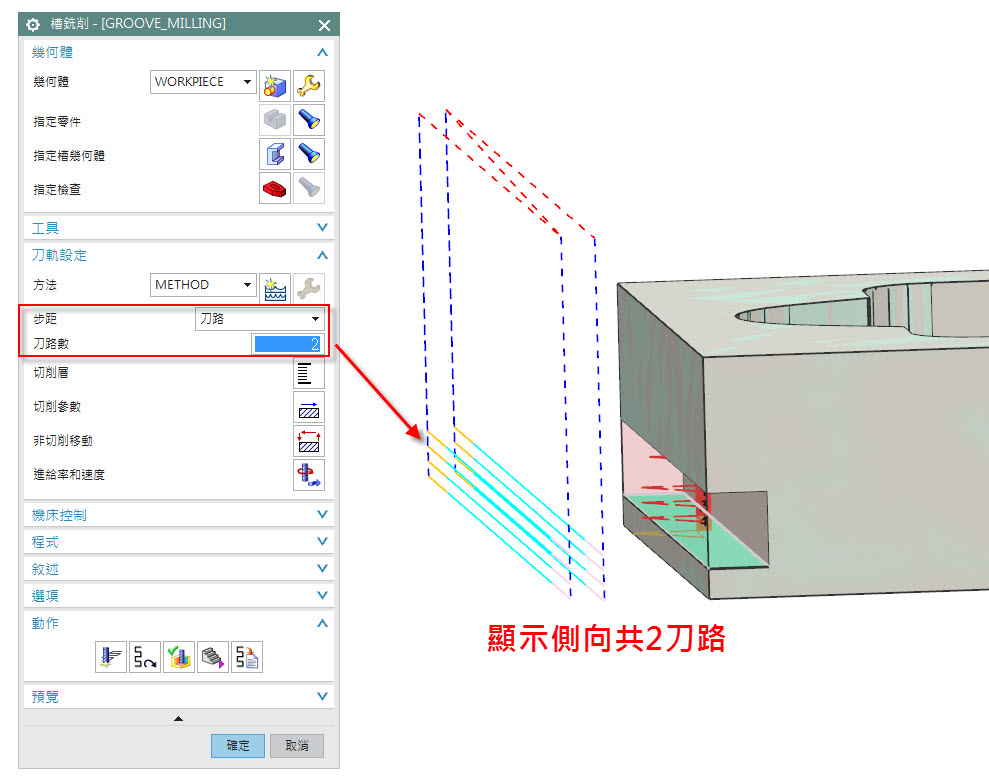Click the 確定 confirm button
Image resolution: width=989 pixels, height=781 pixels.
(x=238, y=746)
